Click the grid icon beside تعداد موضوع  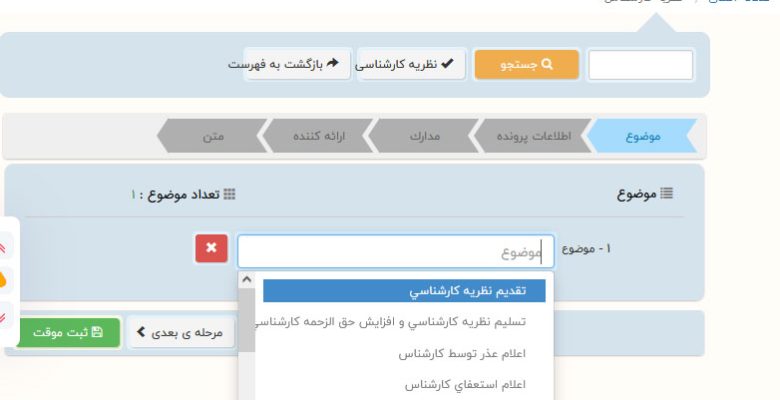pyautogui.click(x=229, y=194)
